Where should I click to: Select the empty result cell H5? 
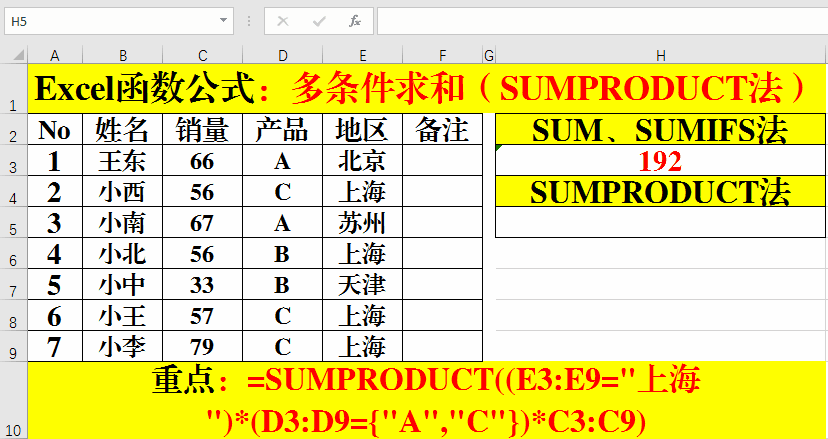pyautogui.click(x=661, y=222)
